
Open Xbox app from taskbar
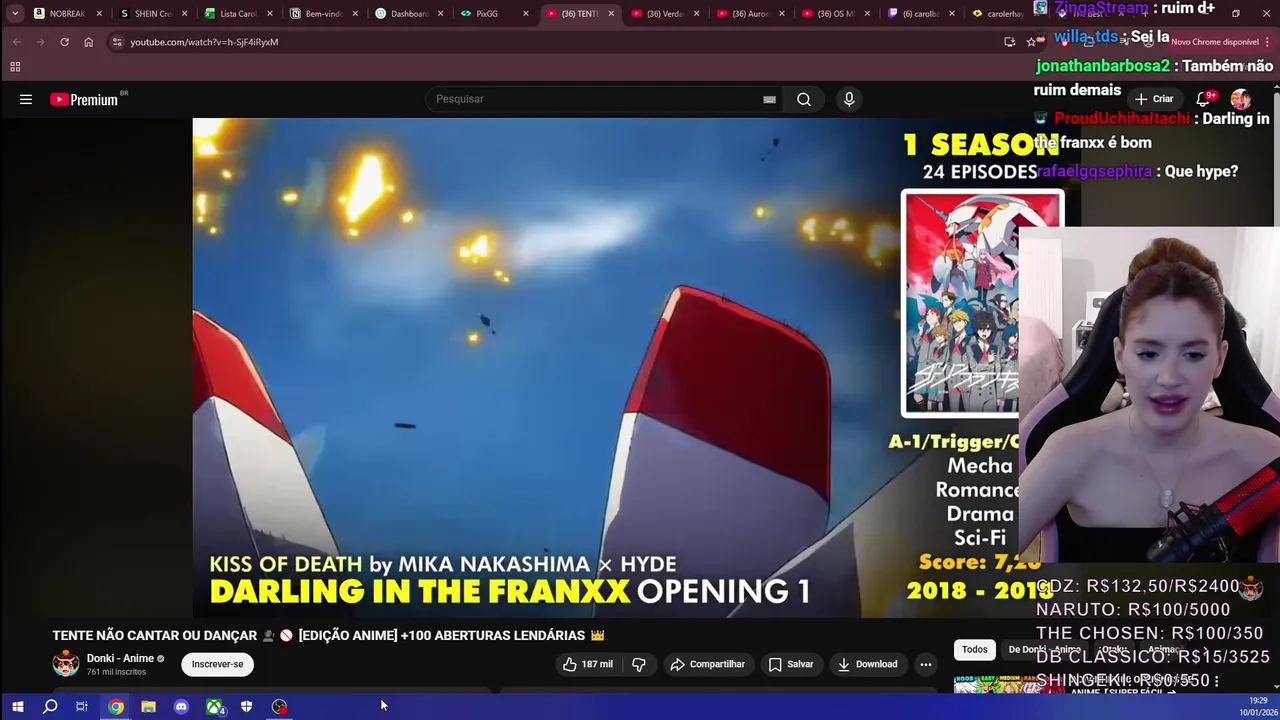coord(214,707)
